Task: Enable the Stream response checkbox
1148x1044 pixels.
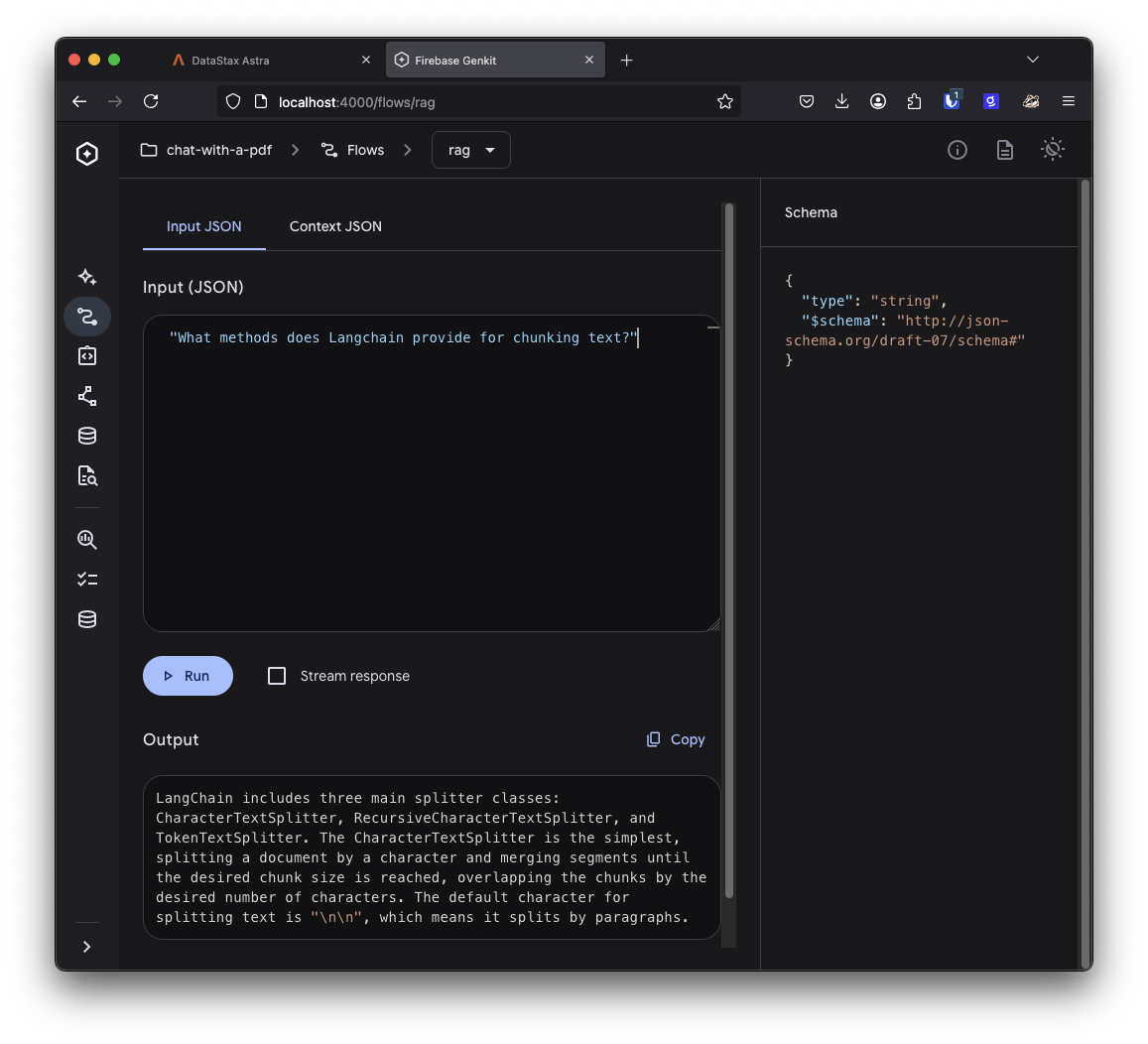Action: tap(277, 676)
